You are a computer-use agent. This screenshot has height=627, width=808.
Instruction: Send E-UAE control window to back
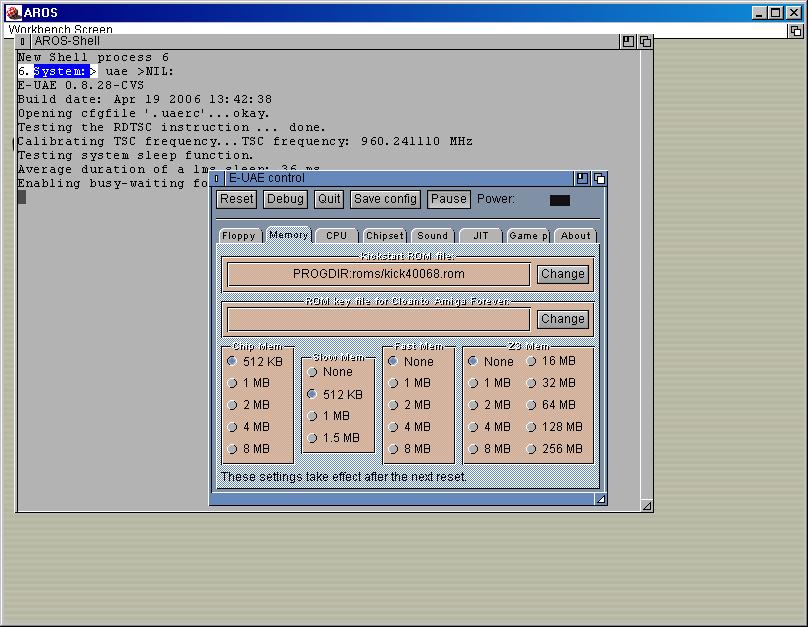click(599, 178)
